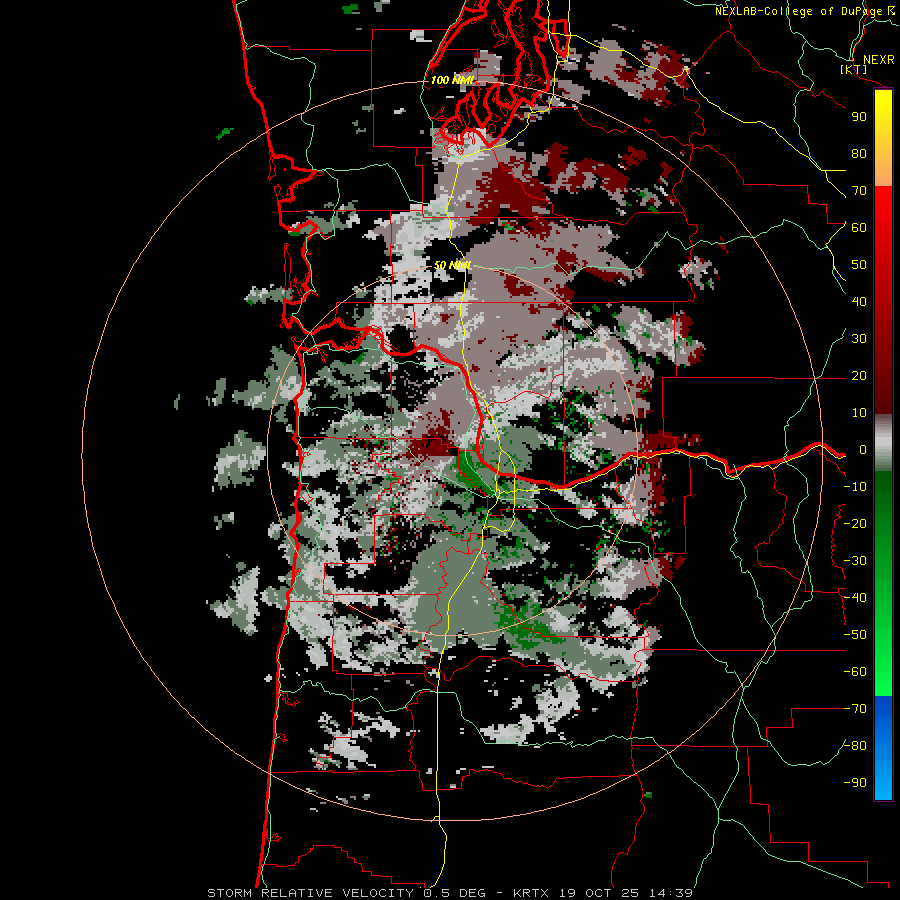Click the 30 value on velocity scale
The width and height of the screenshot is (900, 900).
click(859, 339)
